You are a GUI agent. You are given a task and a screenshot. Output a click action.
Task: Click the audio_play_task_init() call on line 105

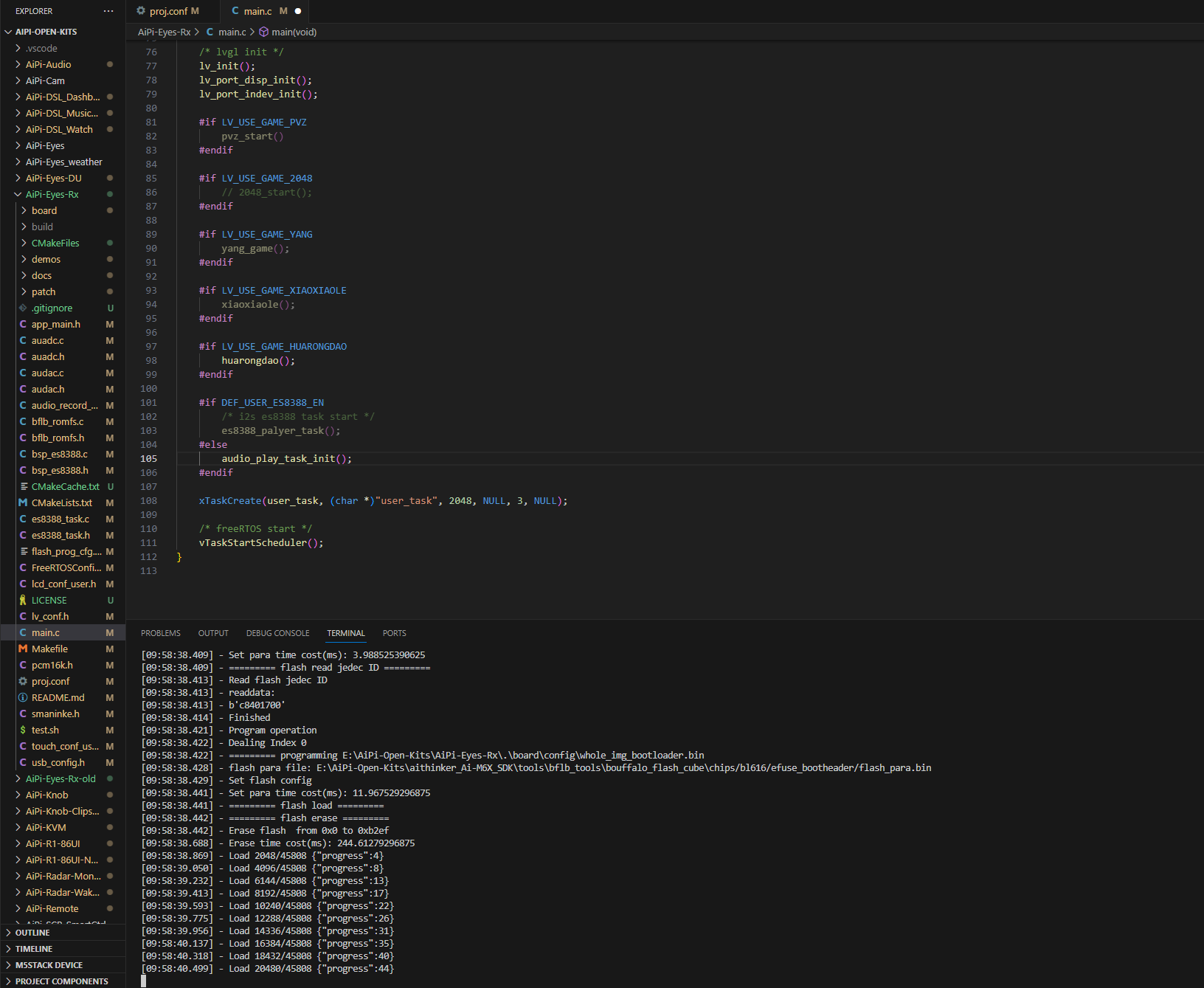[286, 458]
